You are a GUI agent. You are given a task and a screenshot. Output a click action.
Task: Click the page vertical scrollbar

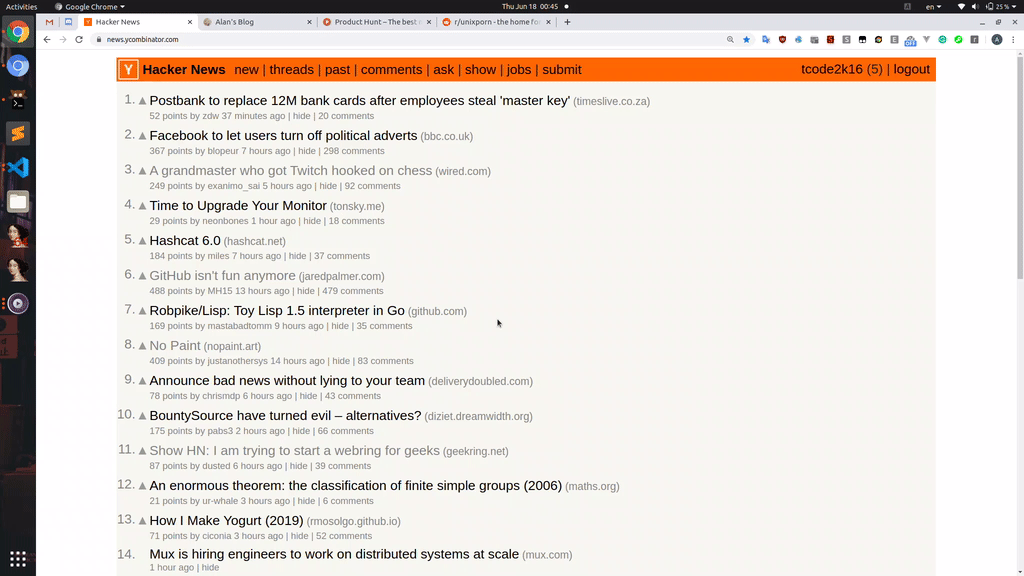pos(1019,168)
